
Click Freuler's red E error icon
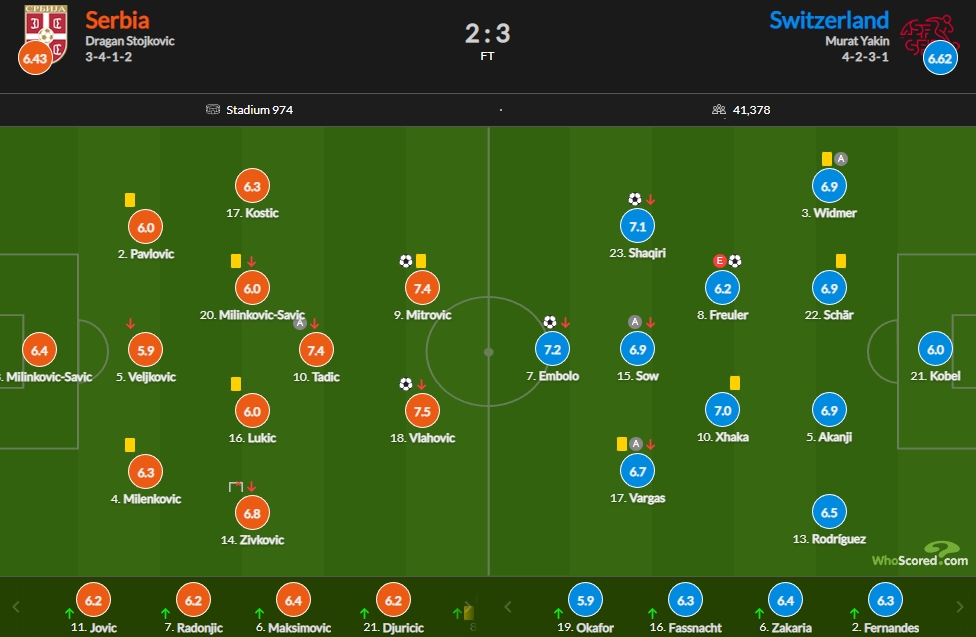720,261
